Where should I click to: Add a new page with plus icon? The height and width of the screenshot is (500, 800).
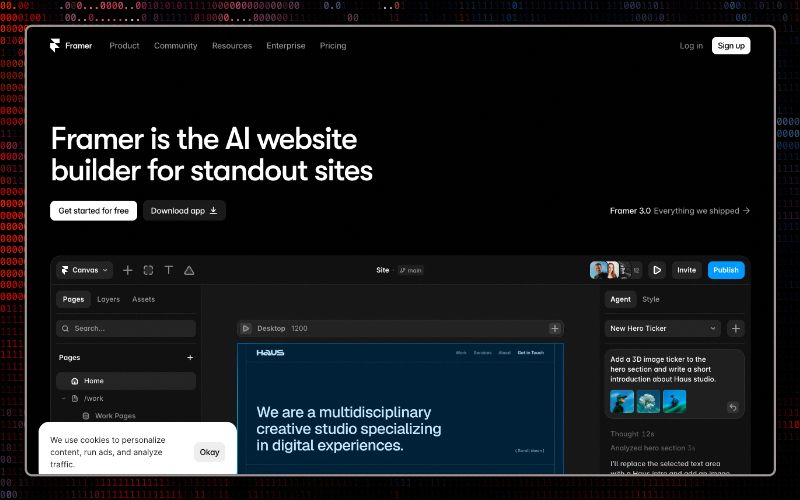point(190,358)
